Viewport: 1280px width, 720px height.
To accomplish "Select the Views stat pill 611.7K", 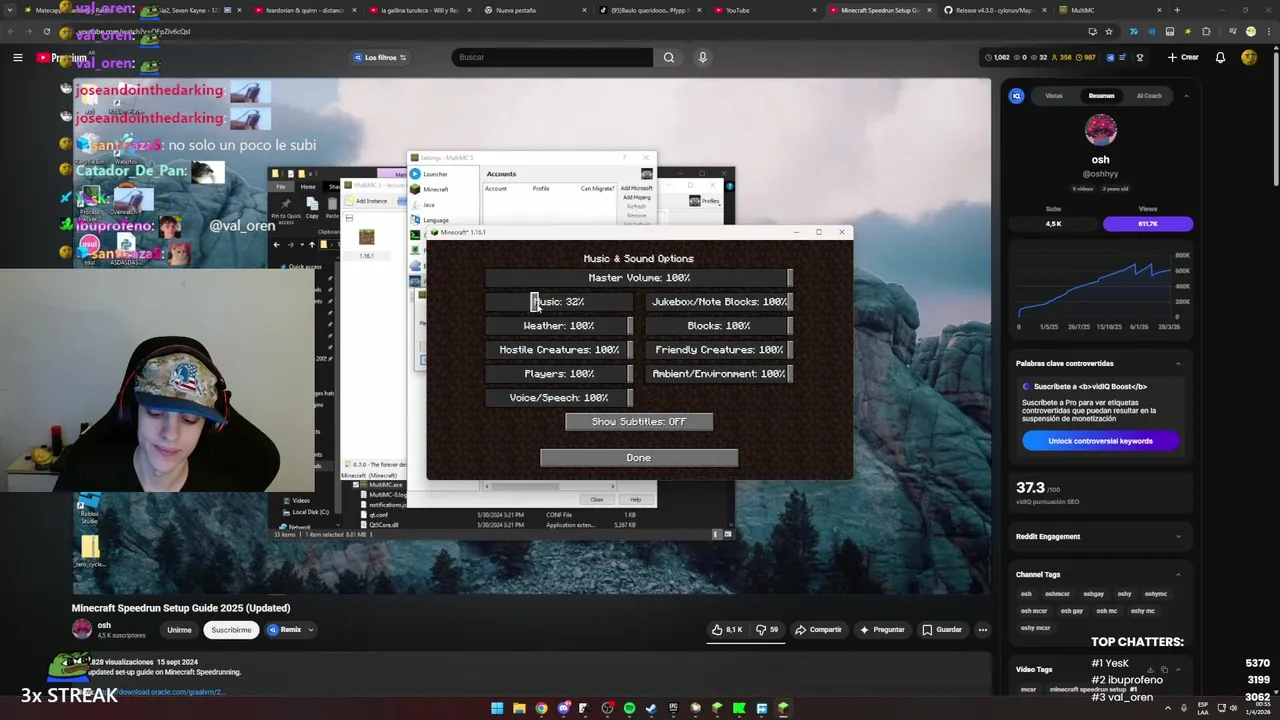I will (x=1148, y=224).
